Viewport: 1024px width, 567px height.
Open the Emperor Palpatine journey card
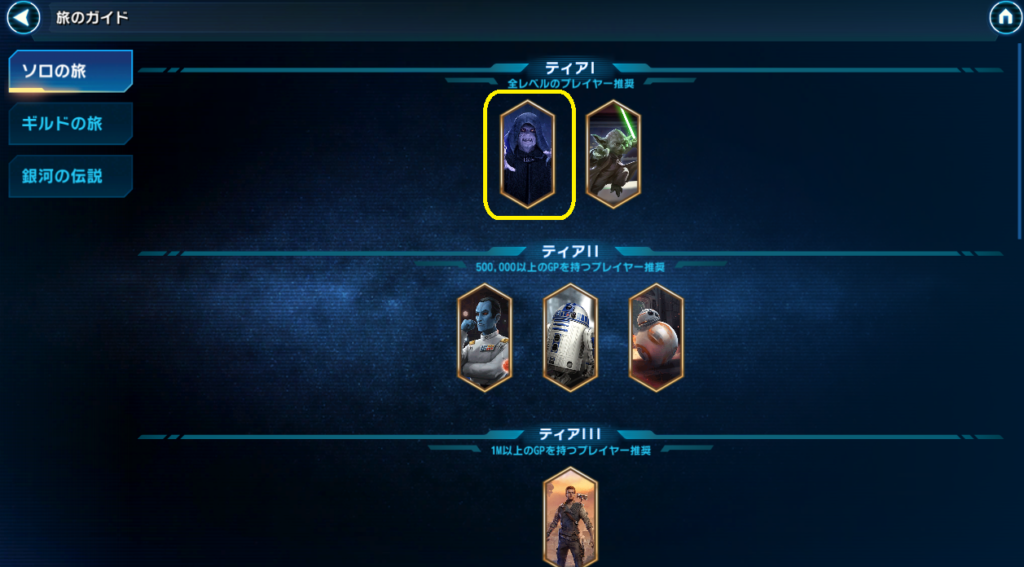point(528,154)
